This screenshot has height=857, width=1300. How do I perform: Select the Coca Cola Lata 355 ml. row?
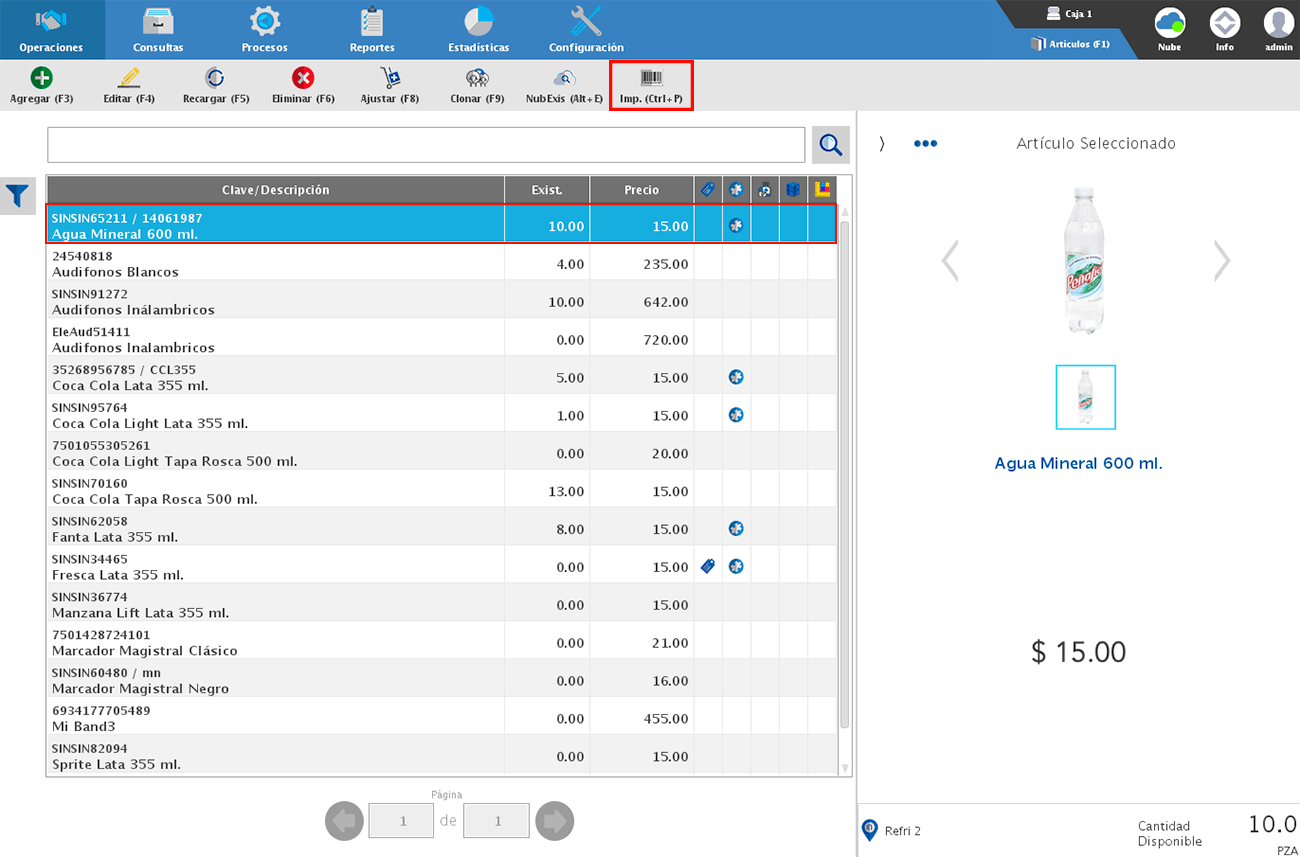pos(275,376)
